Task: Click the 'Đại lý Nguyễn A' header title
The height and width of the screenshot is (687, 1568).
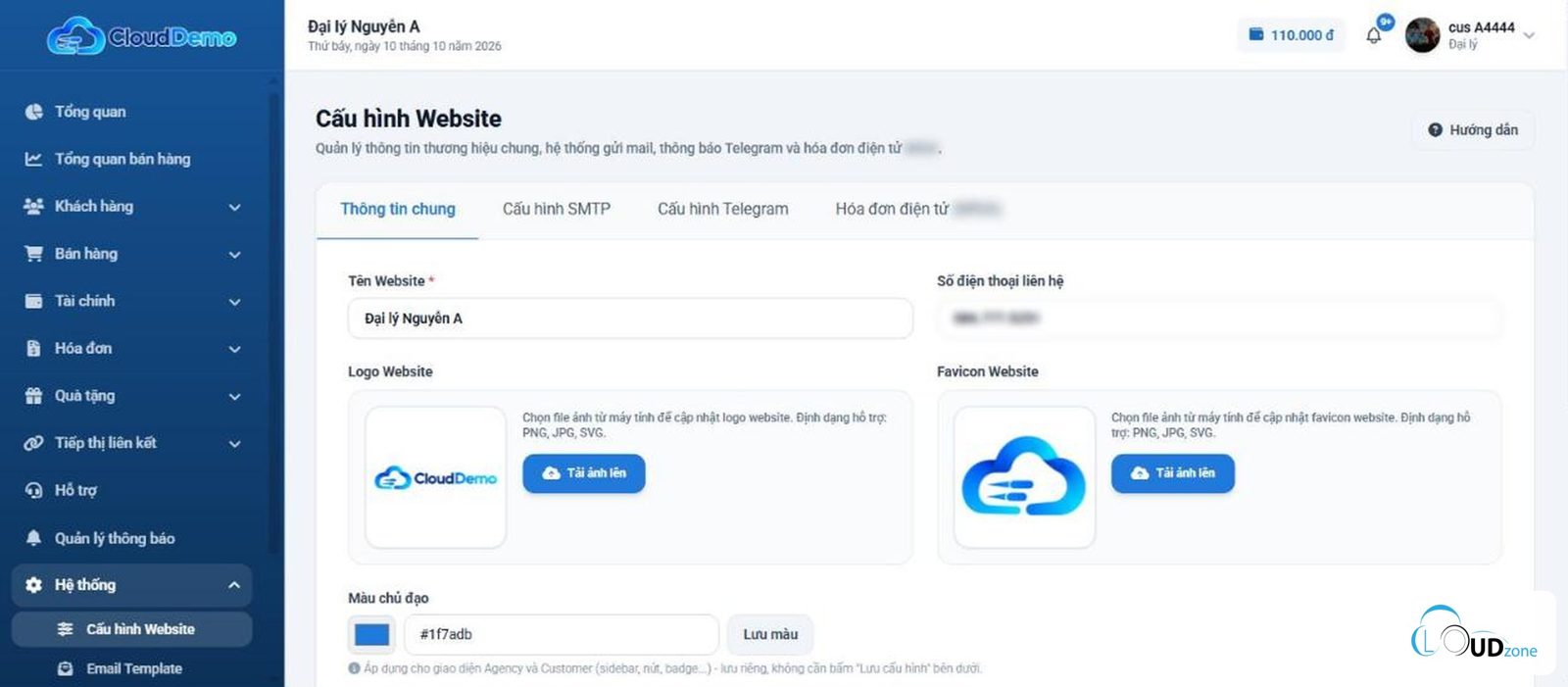Action: 364,26
